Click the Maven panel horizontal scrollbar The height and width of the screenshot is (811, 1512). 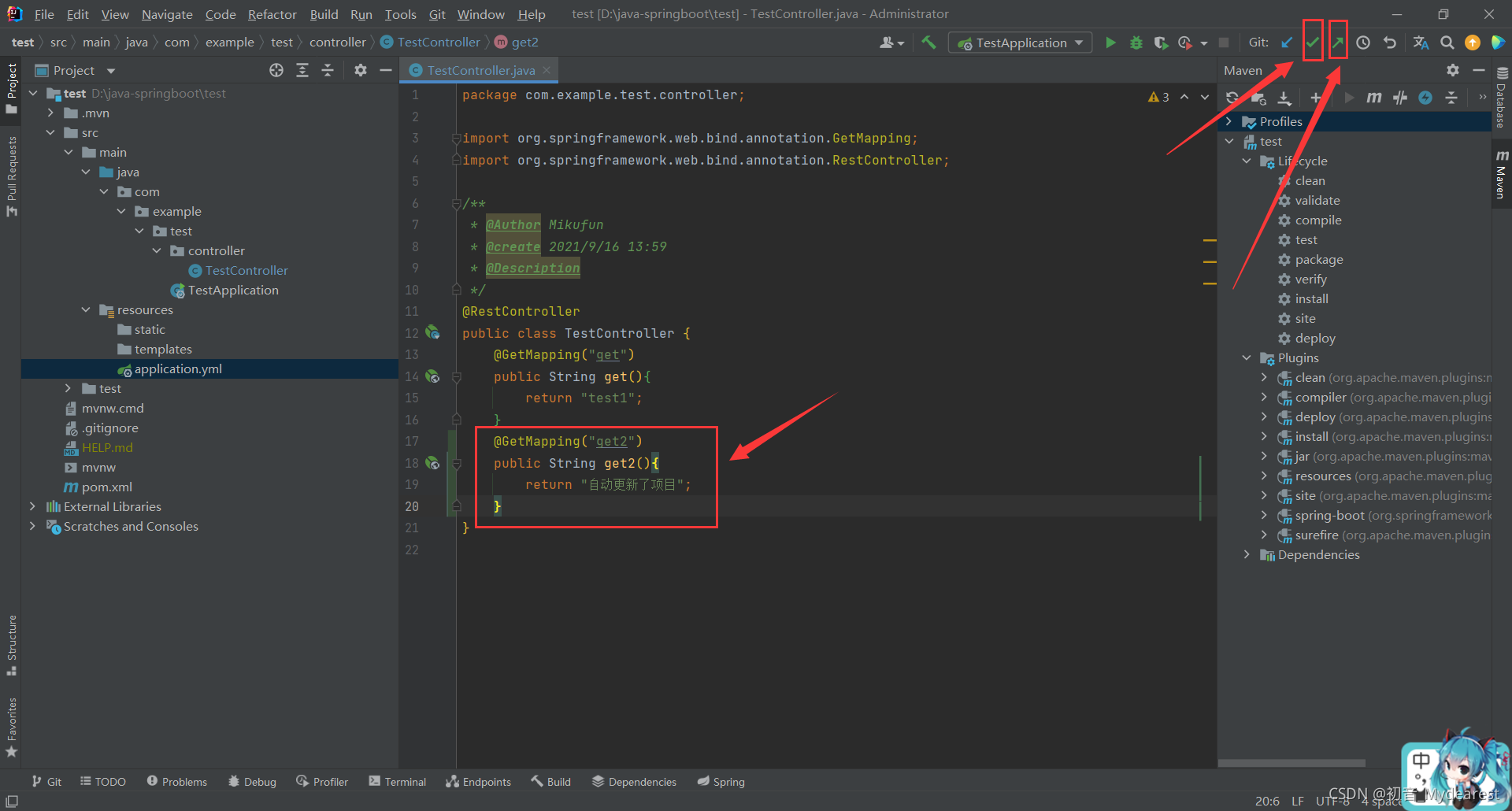click(1291, 763)
